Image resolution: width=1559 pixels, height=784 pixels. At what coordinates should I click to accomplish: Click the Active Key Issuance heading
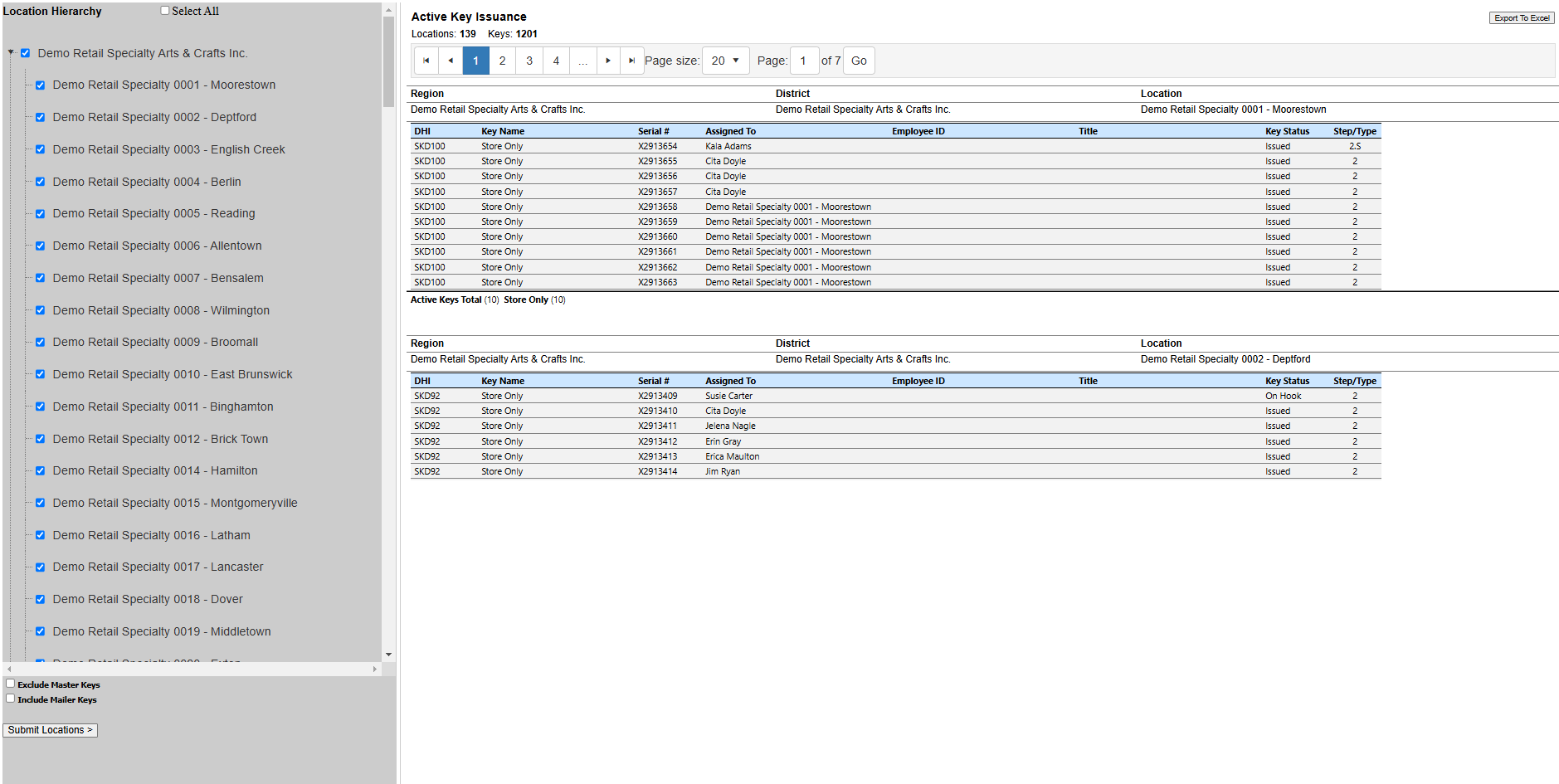[x=469, y=17]
